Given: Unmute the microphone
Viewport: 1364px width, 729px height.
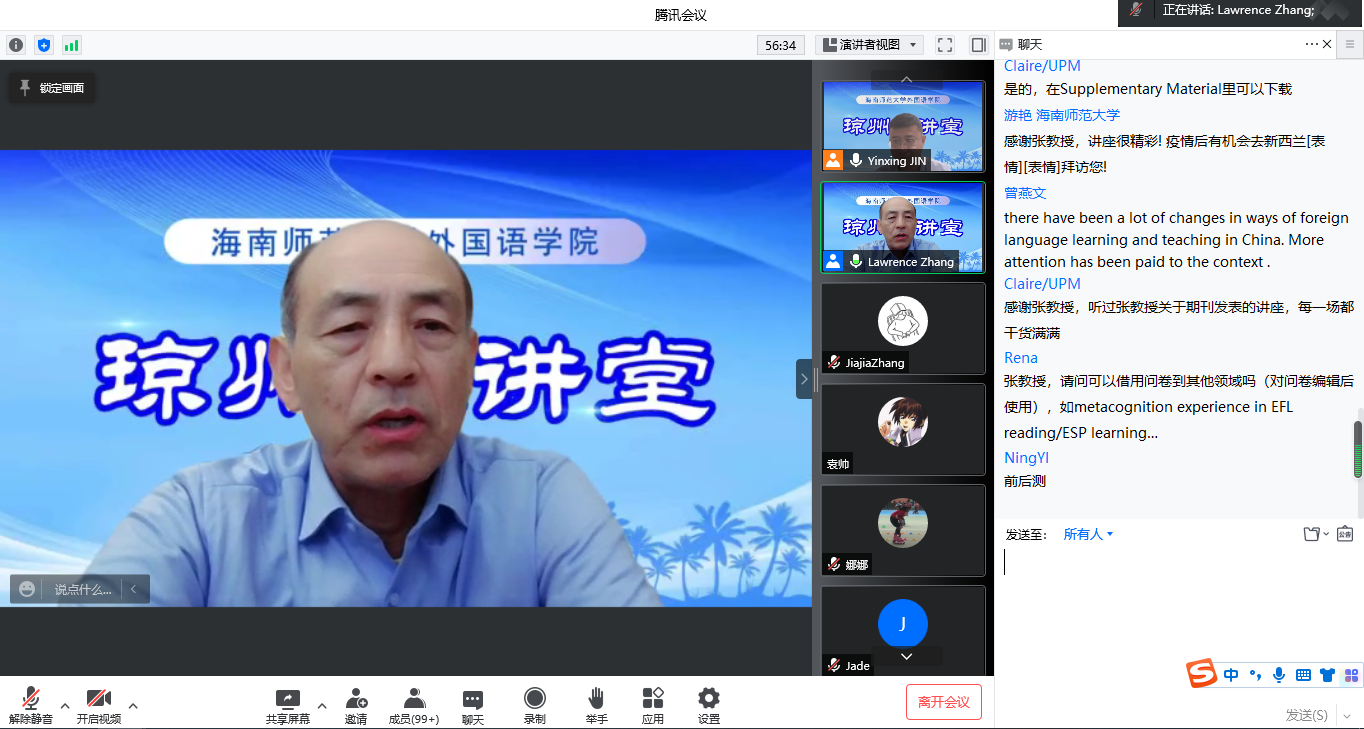Looking at the screenshot, I should pyautogui.click(x=31, y=698).
